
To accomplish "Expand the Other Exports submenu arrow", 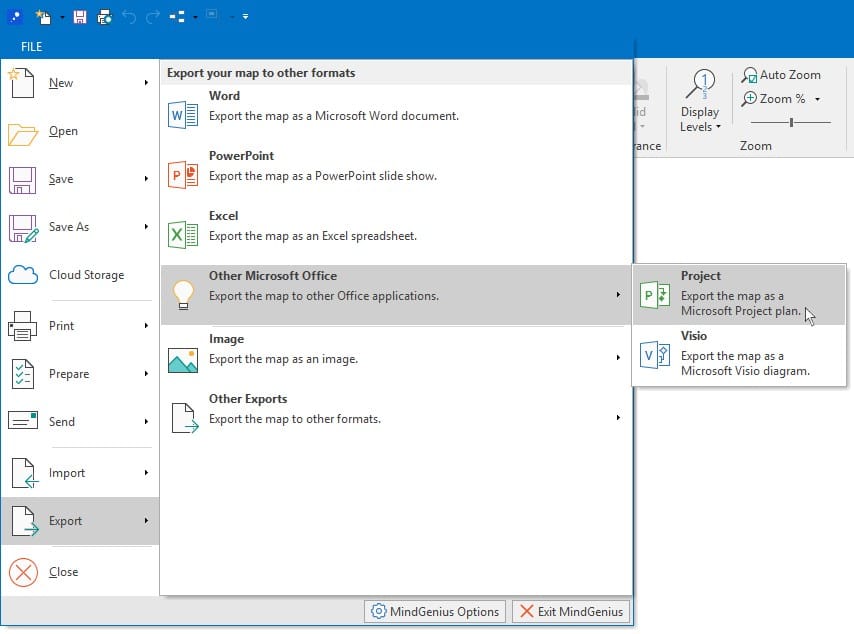I will (x=618, y=418).
